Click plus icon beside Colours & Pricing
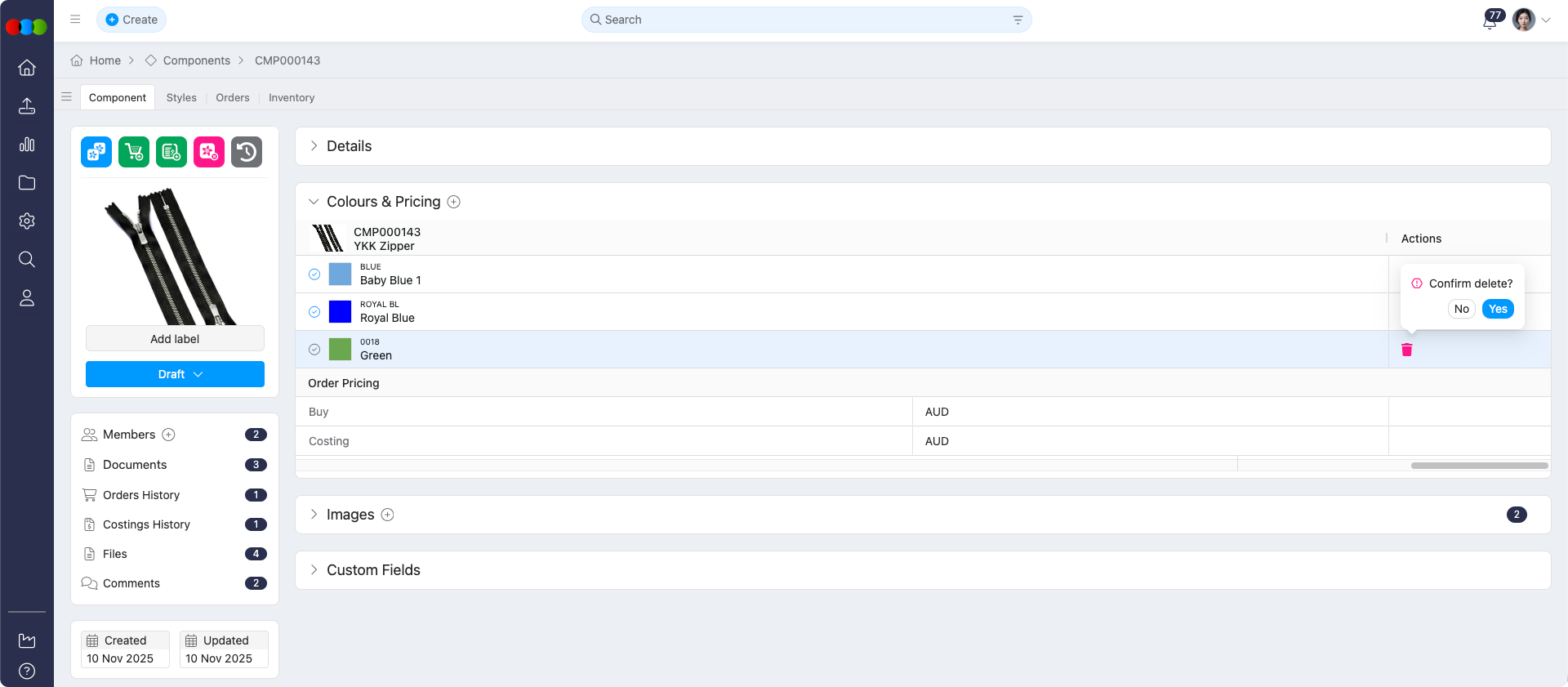Image resolution: width=1568 pixels, height=687 pixels. click(x=454, y=202)
